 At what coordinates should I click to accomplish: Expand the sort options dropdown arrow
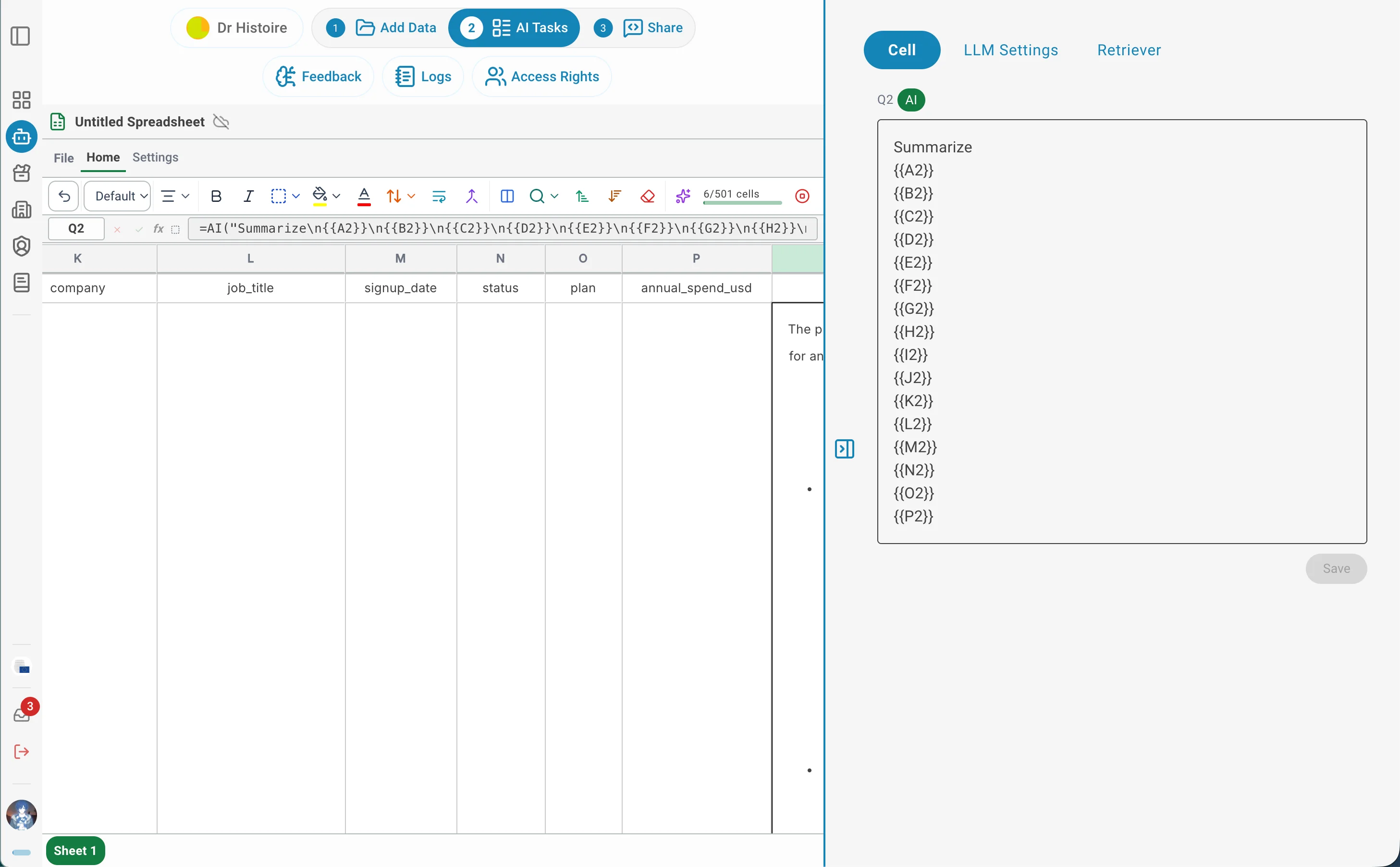tap(411, 196)
